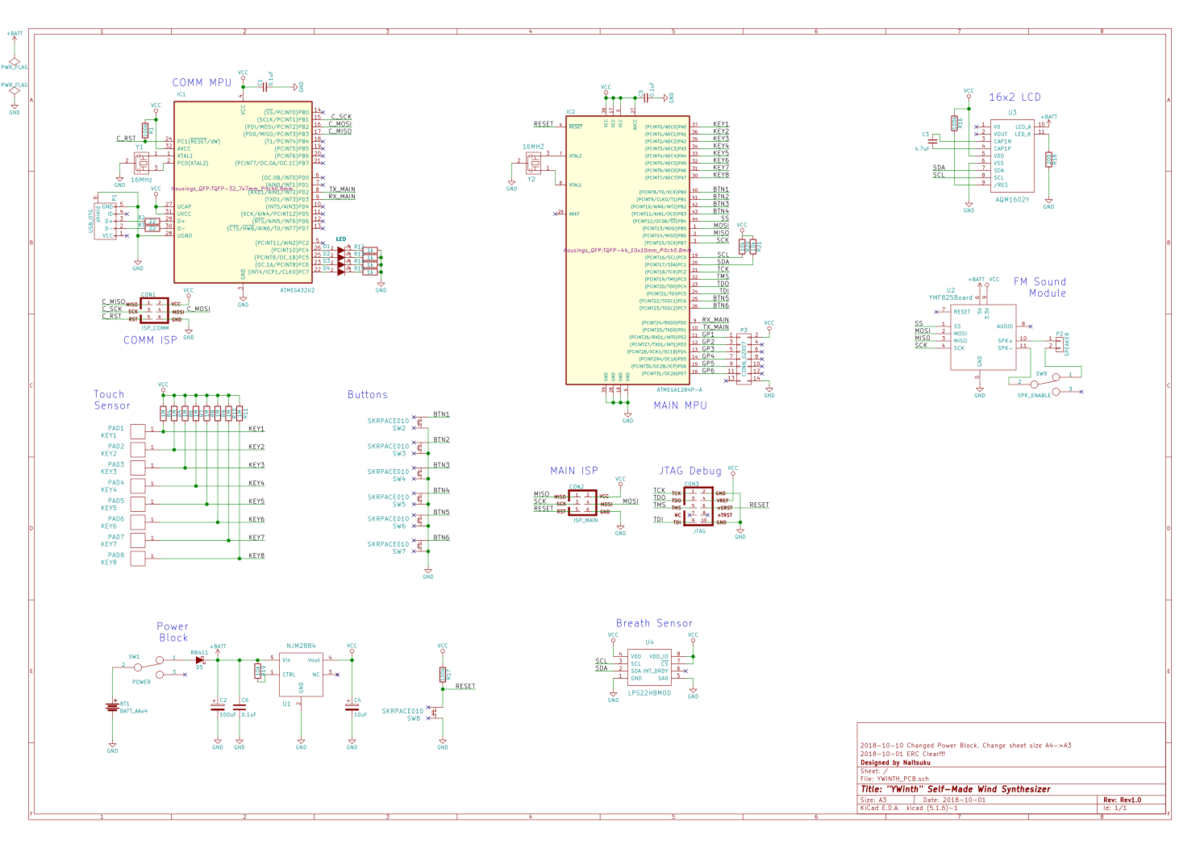Screen dimensions: 1200x848
Task: Click the "Size: A3" field
Action: [x=873, y=800]
